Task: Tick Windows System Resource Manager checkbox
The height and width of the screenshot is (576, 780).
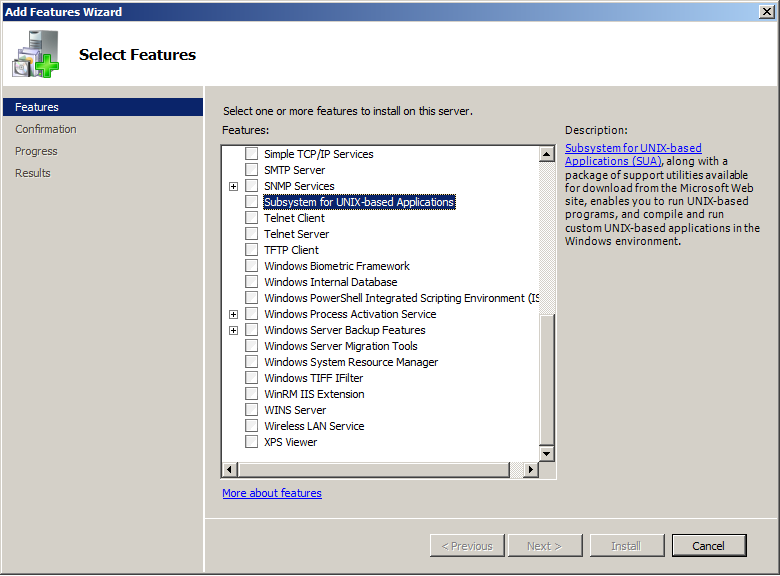Action: 252,362
